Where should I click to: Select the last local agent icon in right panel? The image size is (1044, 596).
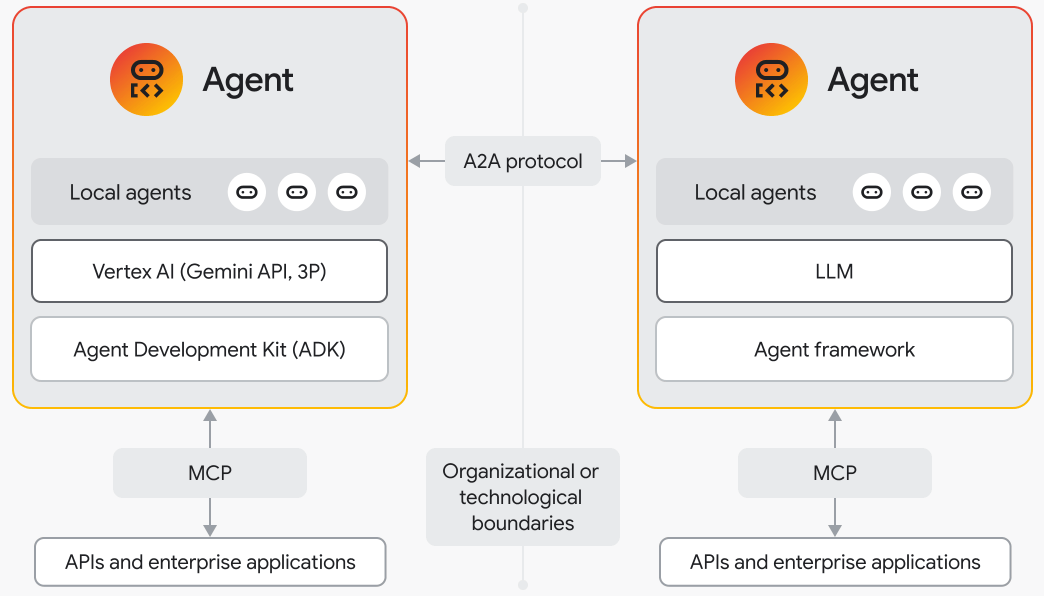972,192
